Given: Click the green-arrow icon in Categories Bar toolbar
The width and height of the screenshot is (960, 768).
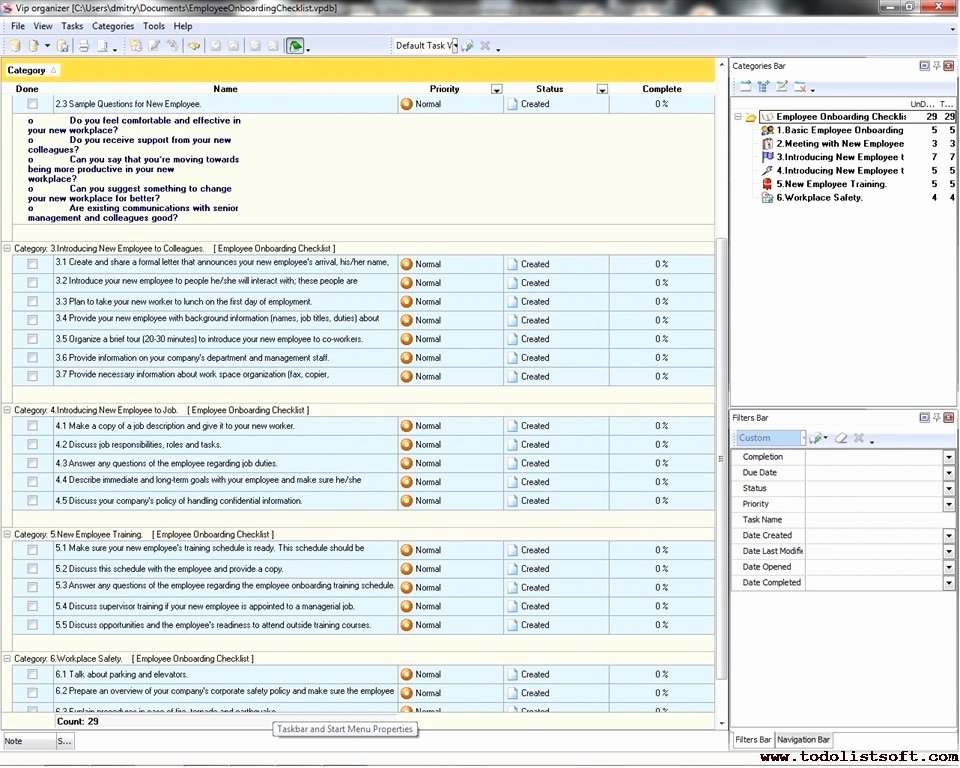Looking at the screenshot, I should [745, 87].
